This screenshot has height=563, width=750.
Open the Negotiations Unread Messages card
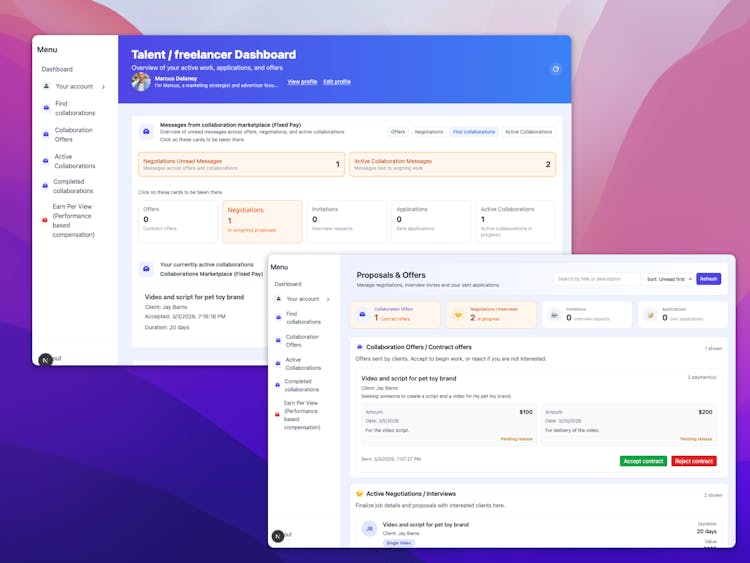(x=241, y=164)
